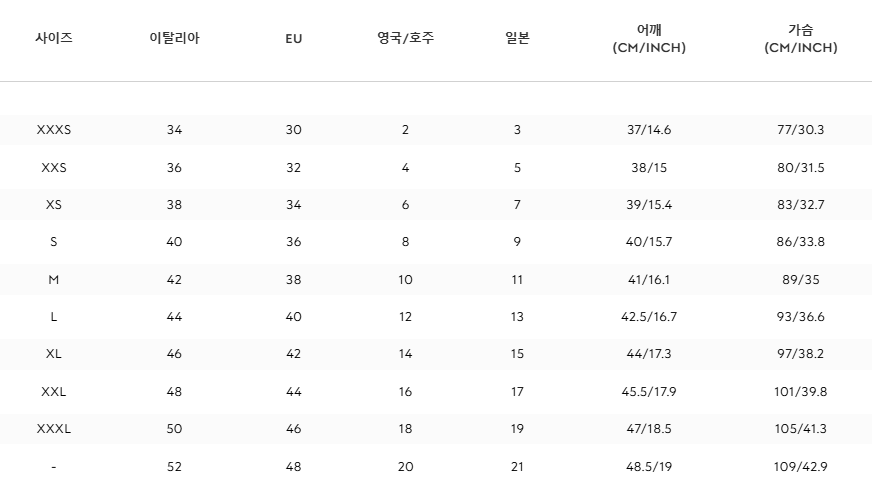Click chest value 101/39.8 in XXL row

pyautogui.click(x=800, y=392)
